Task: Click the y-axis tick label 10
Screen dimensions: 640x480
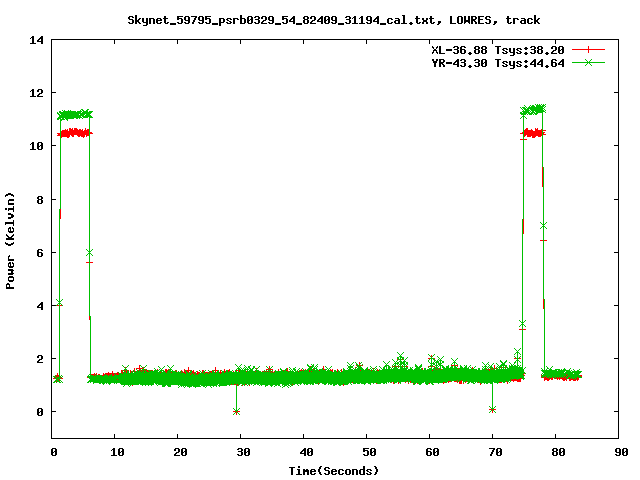Action: [x=36, y=146]
